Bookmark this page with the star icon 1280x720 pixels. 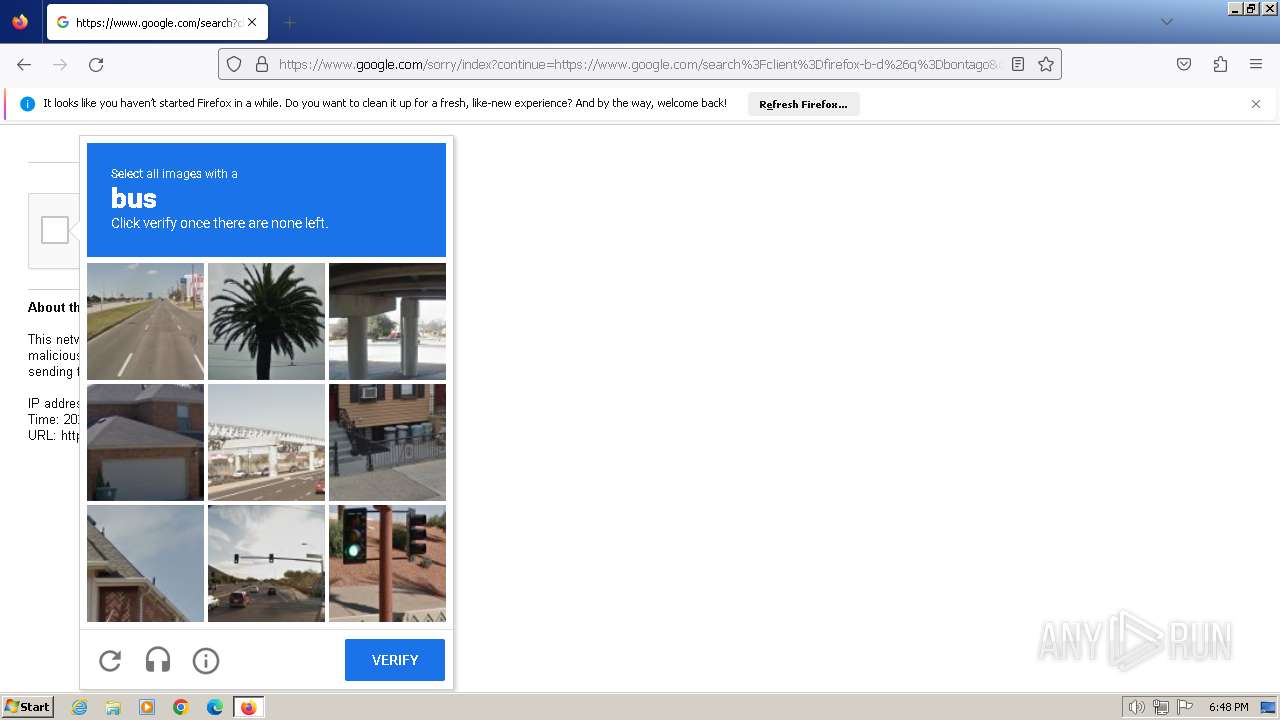1046,64
